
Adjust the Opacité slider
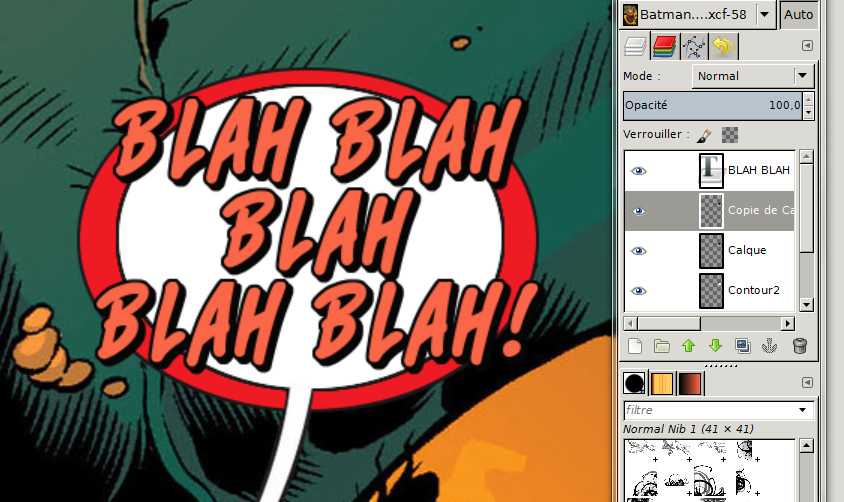coord(713,105)
